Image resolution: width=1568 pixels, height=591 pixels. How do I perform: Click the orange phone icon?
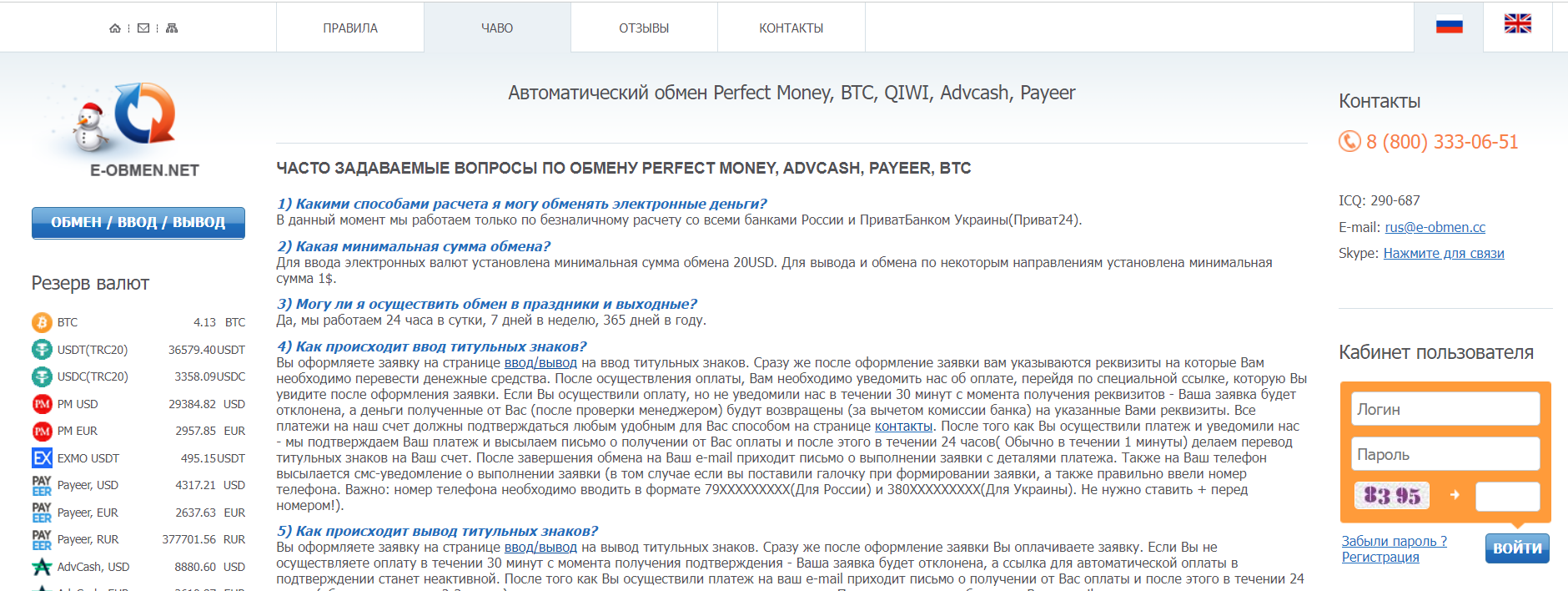(x=1349, y=142)
